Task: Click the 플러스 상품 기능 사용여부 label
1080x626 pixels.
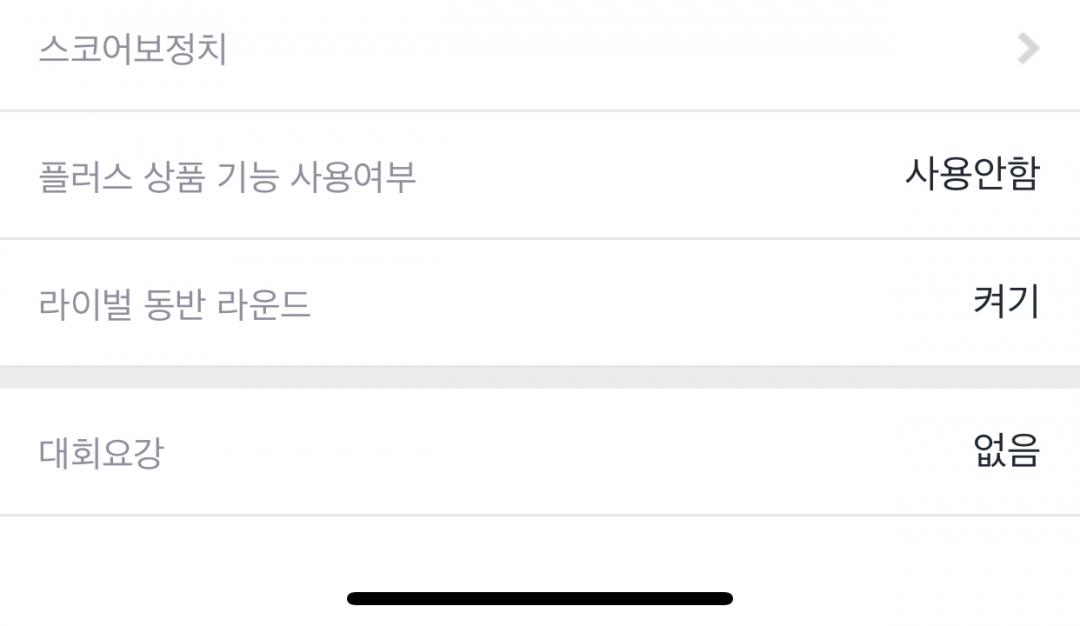Action: click(x=227, y=177)
